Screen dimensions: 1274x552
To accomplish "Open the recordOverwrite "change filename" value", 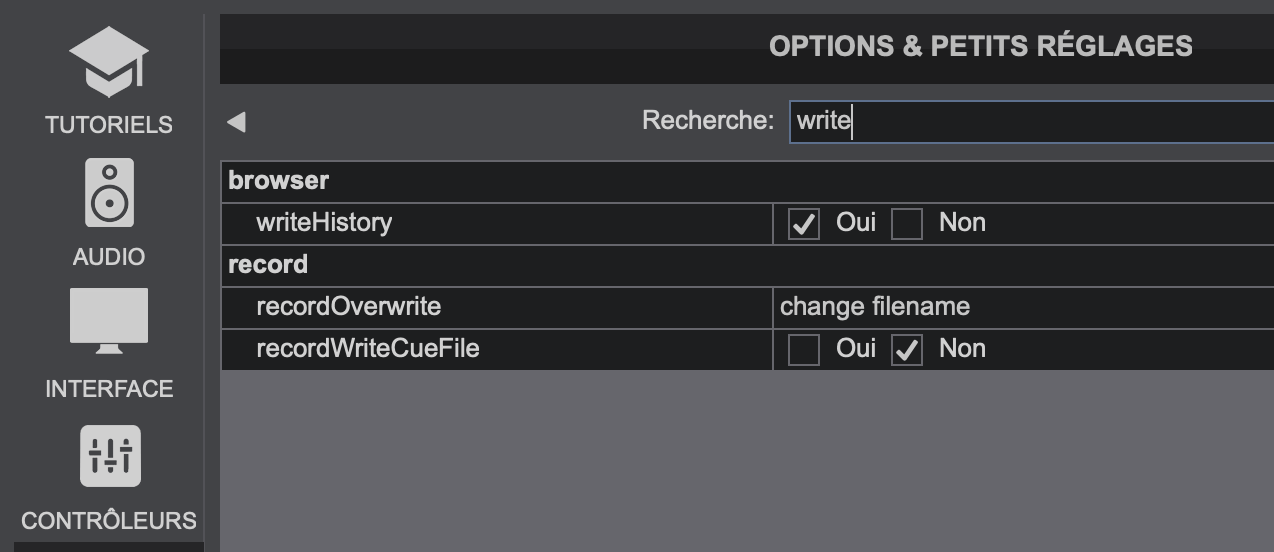I will [x=875, y=306].
